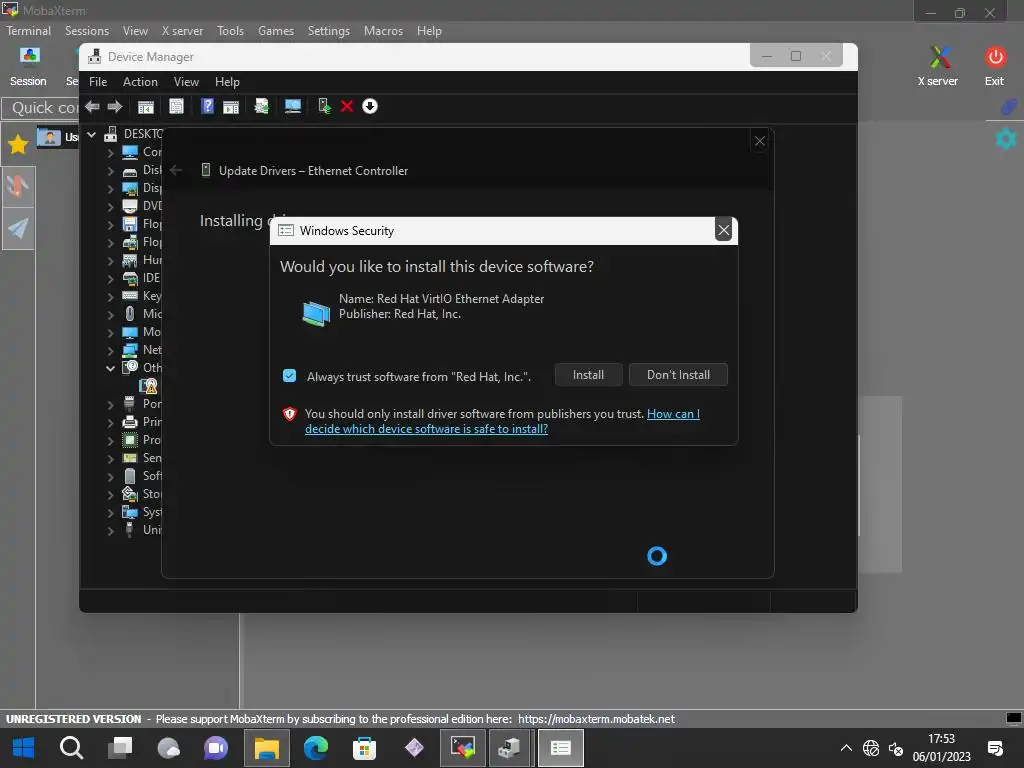Open the Properties toolbar icon in Device Manager
Viewport: 1024px width, 768px height.
(x=176, y=106)
